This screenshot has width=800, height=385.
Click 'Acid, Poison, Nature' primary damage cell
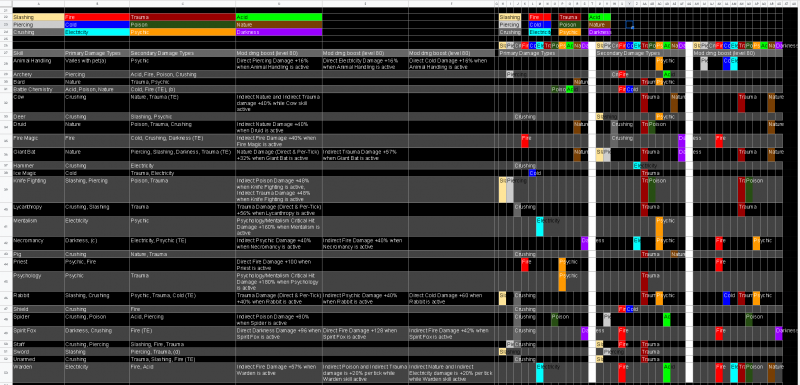(x=97, y=89)
